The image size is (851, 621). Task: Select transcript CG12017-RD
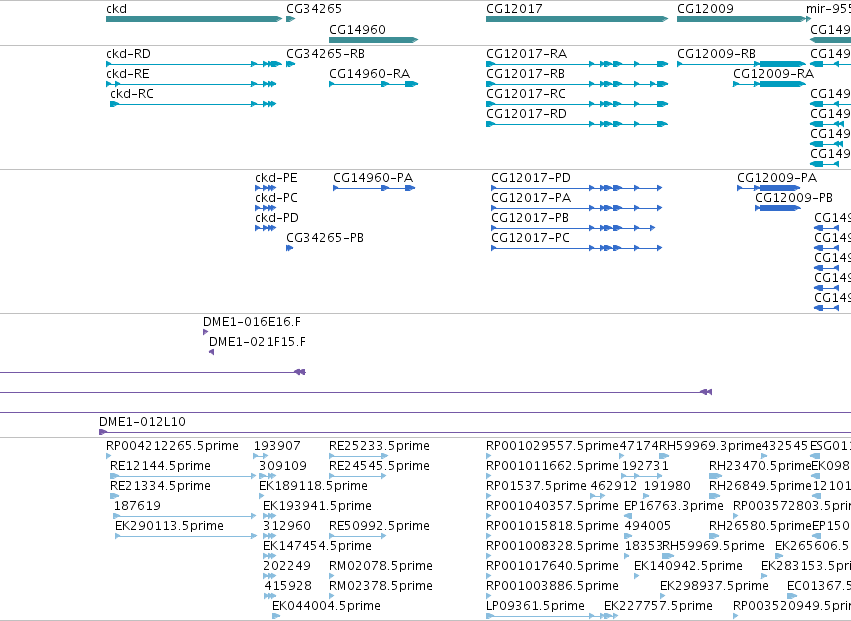coord(577,124)
